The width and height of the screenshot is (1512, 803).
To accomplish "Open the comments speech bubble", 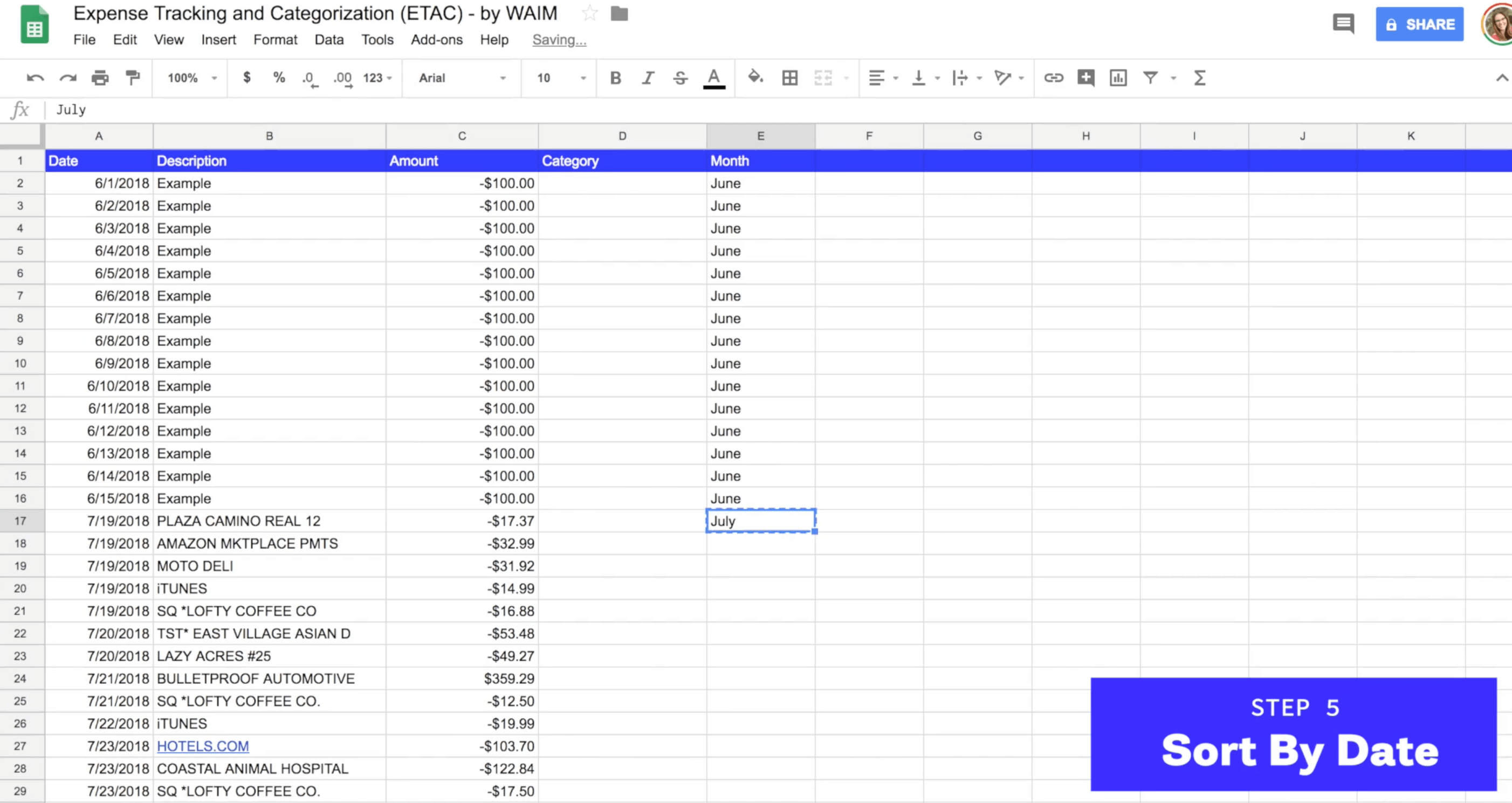I will point(1343,24).
